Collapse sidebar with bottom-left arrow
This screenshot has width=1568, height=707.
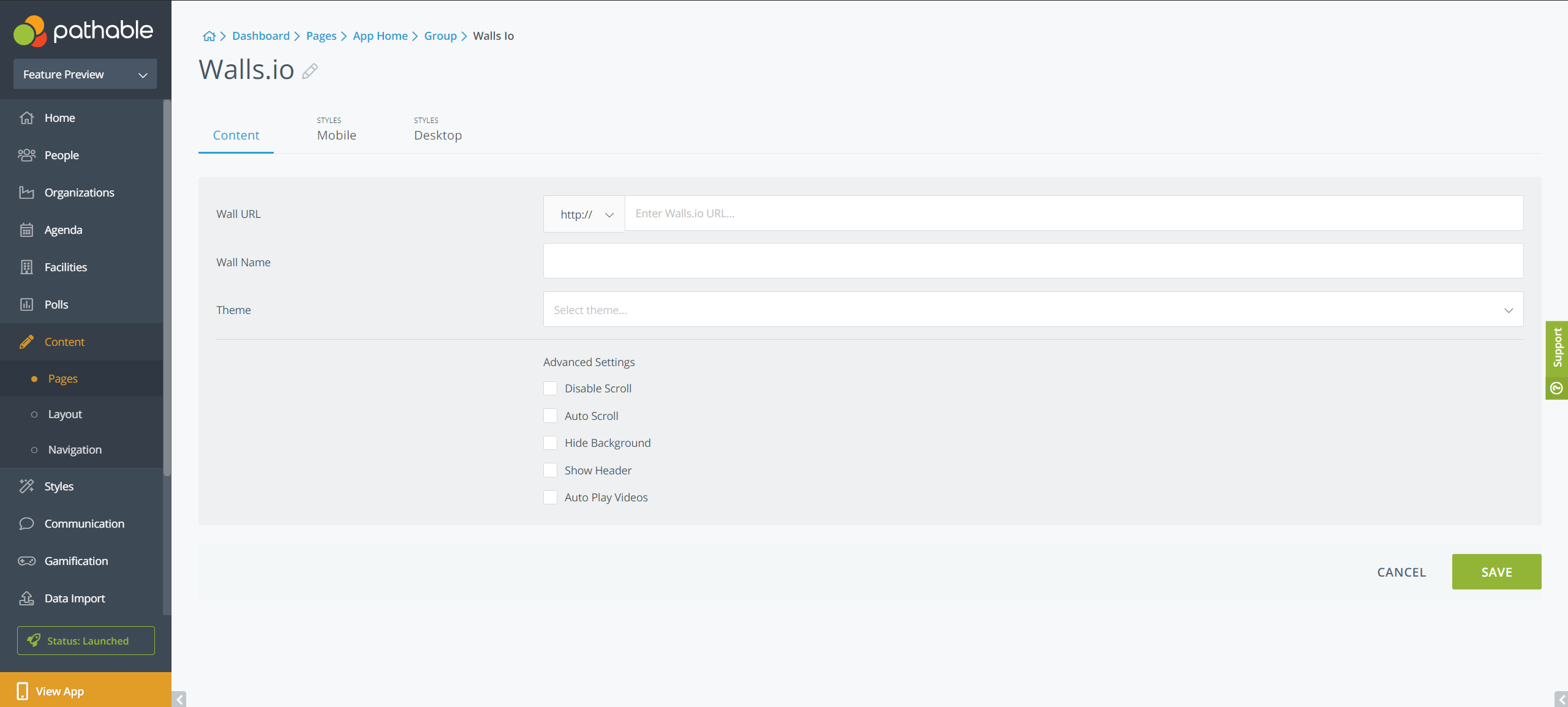coord(179,699)
